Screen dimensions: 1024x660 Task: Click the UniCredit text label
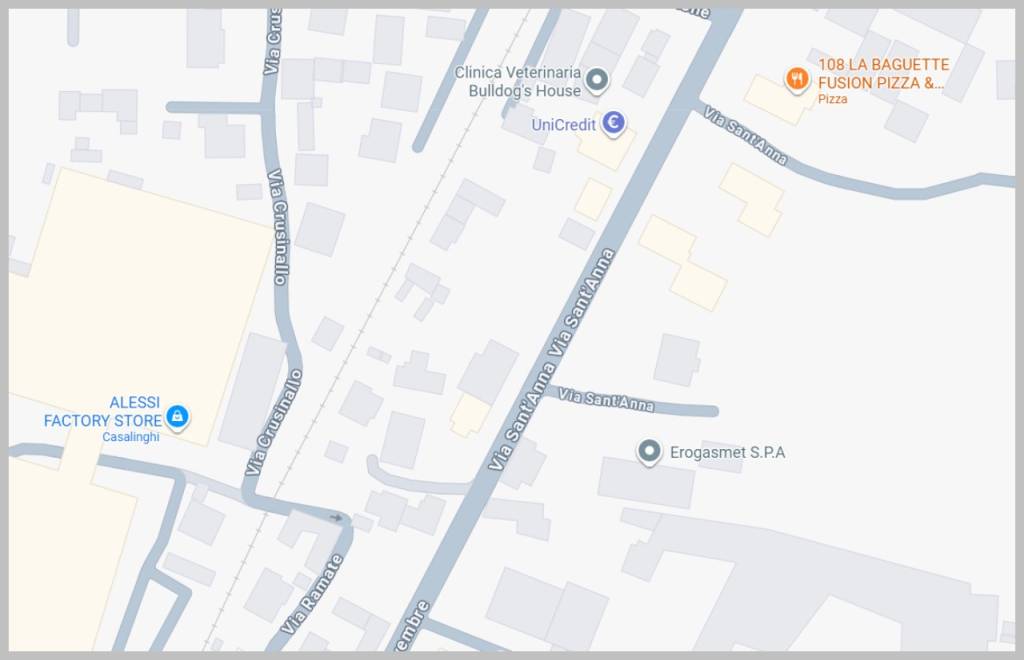click(x=564, y=125)
